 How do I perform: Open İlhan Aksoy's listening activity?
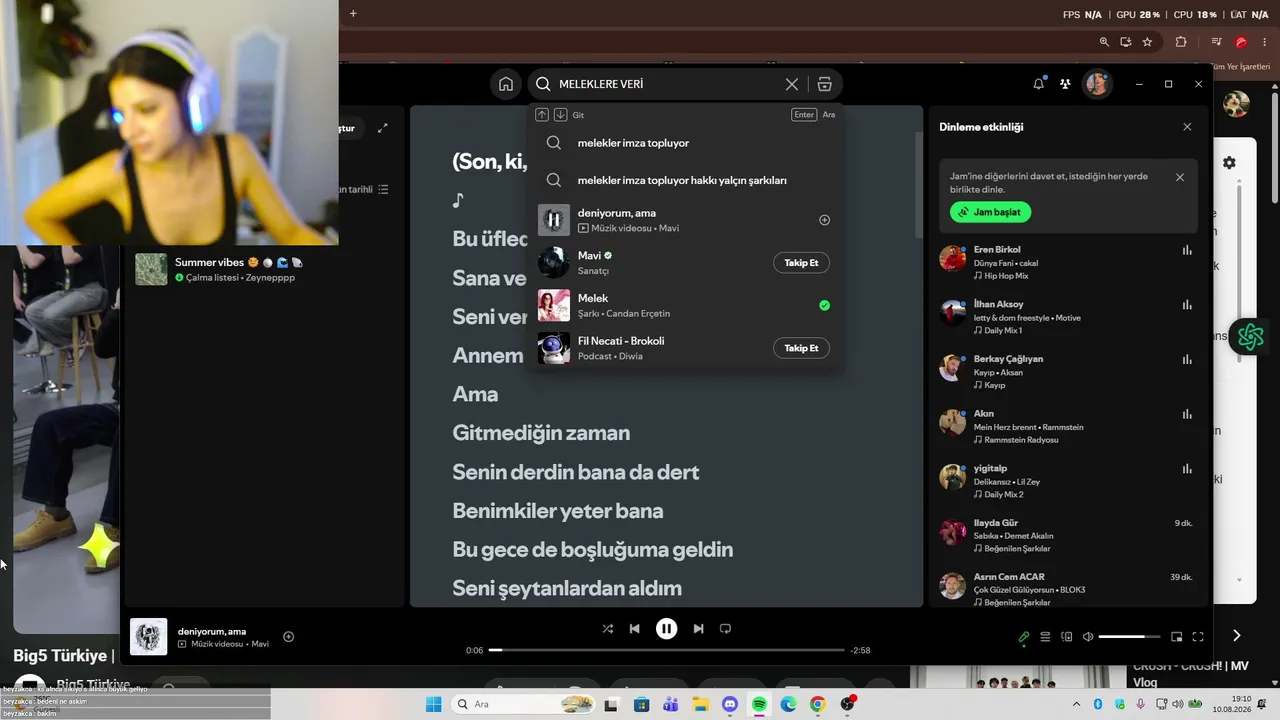1068,317
